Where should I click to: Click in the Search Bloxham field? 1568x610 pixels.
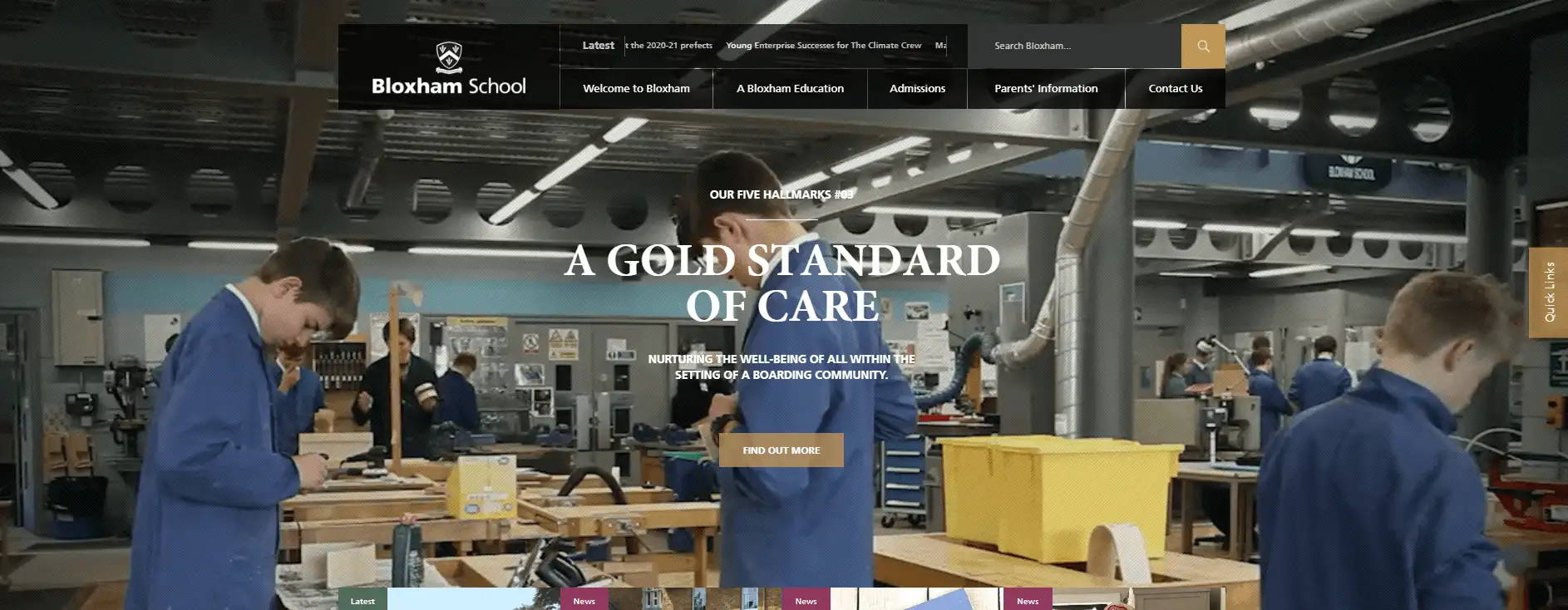point(1075,46)
